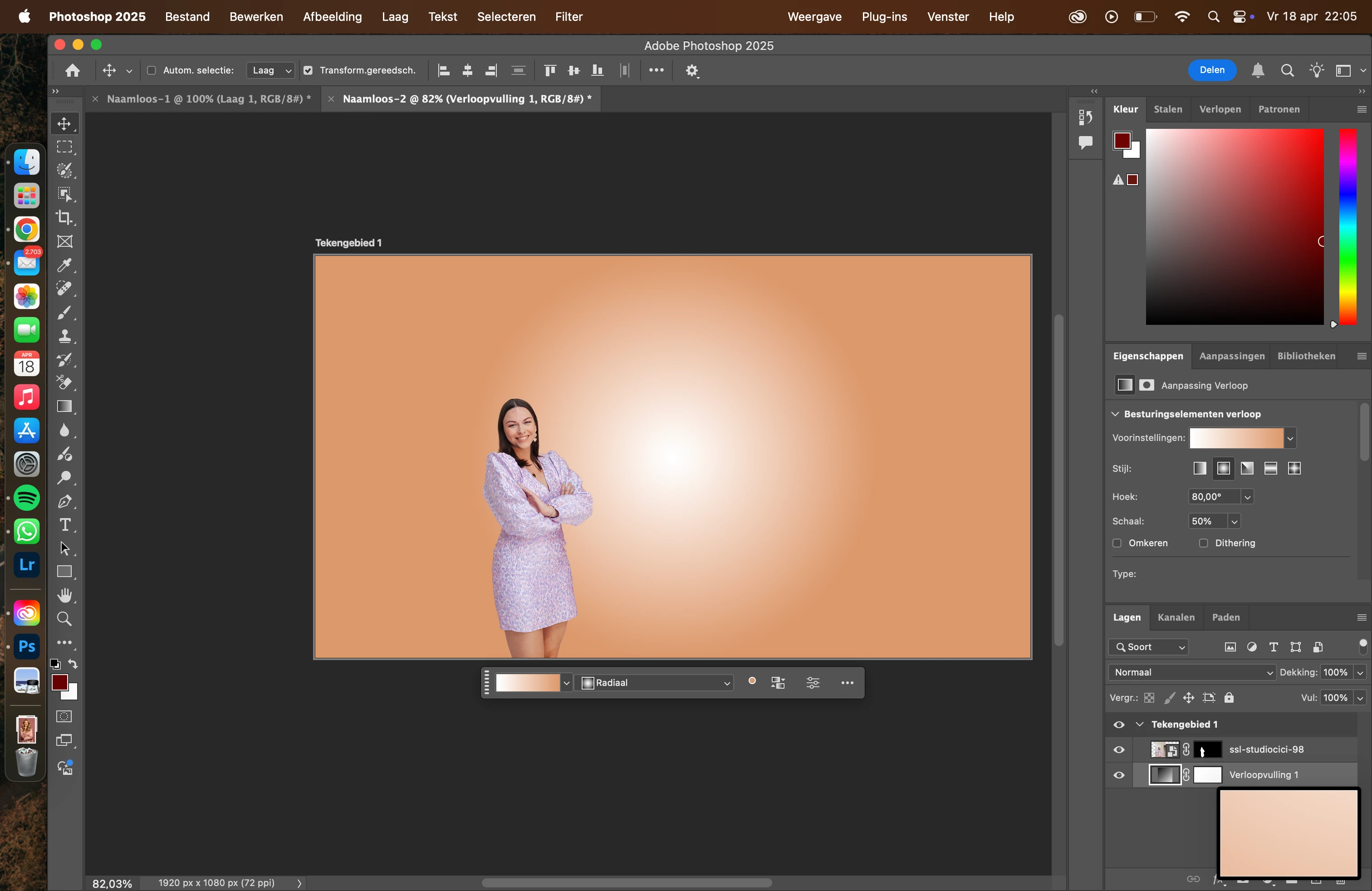Enable the Omkeren checkbox
1372x891 pixels.
pos(1117,543)
